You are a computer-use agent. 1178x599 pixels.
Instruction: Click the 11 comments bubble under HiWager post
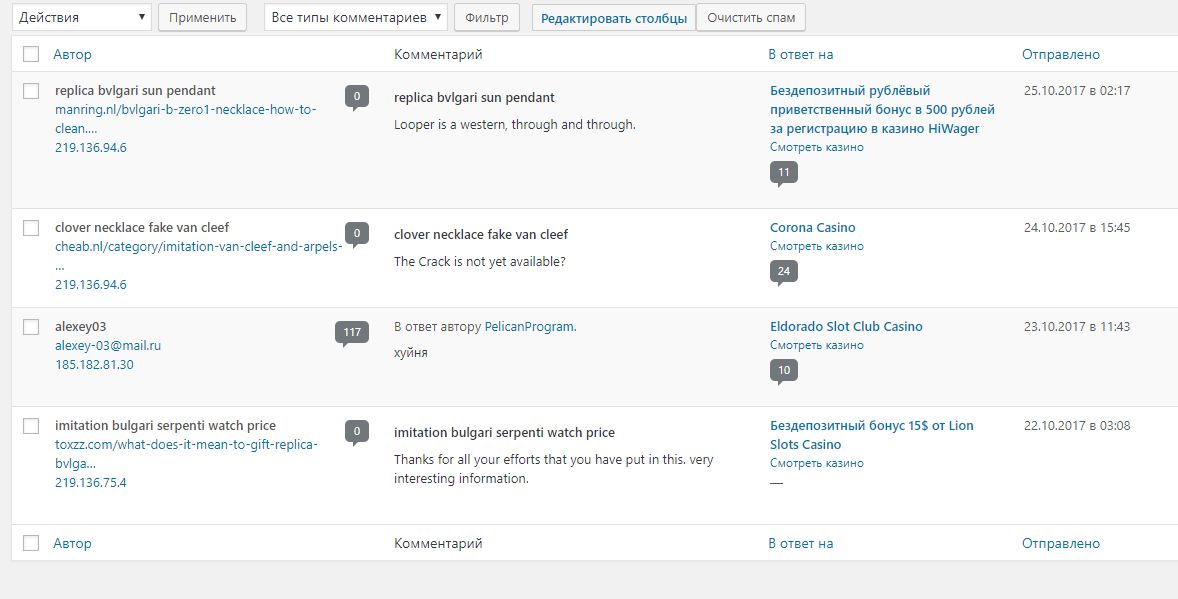(x=783, y=173)
